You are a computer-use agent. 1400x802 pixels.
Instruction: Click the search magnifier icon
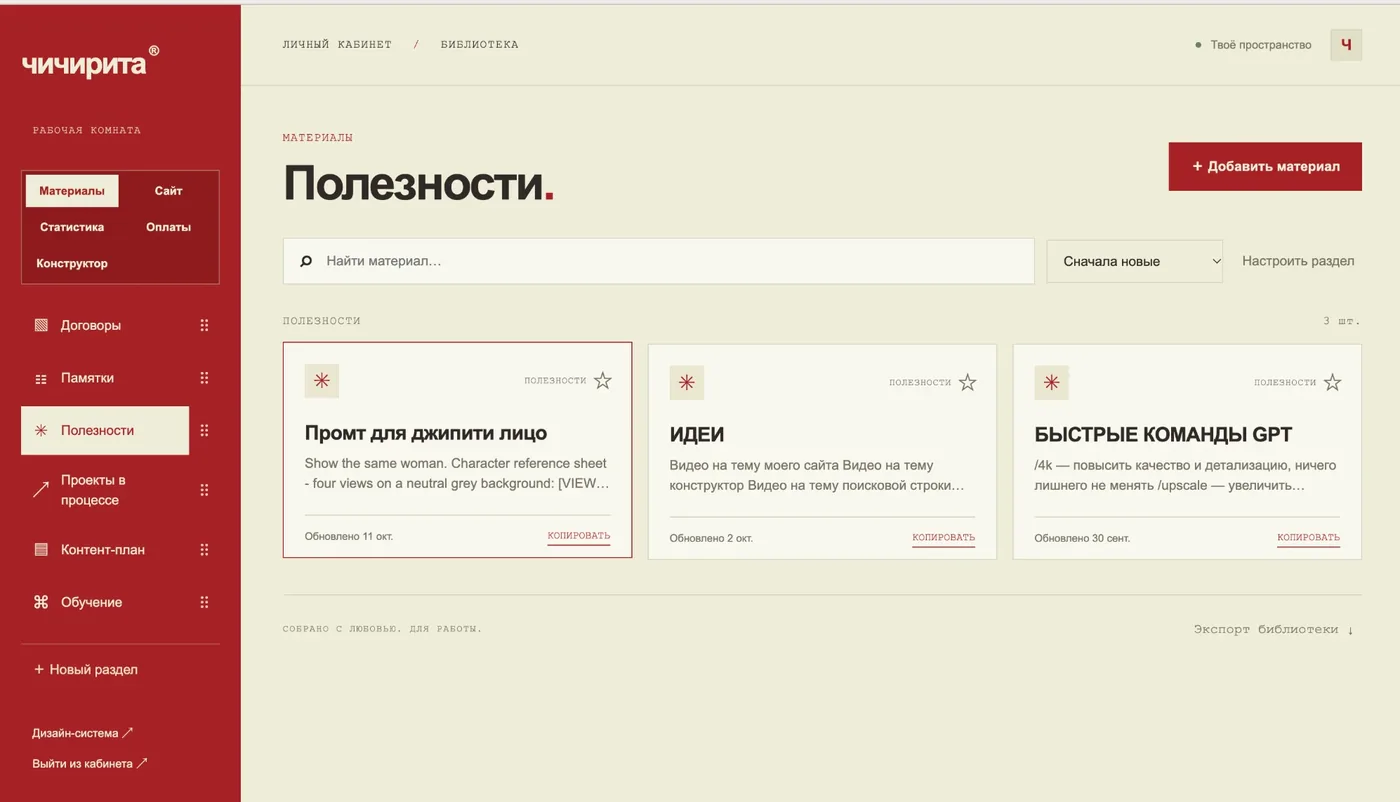point(306,261)
